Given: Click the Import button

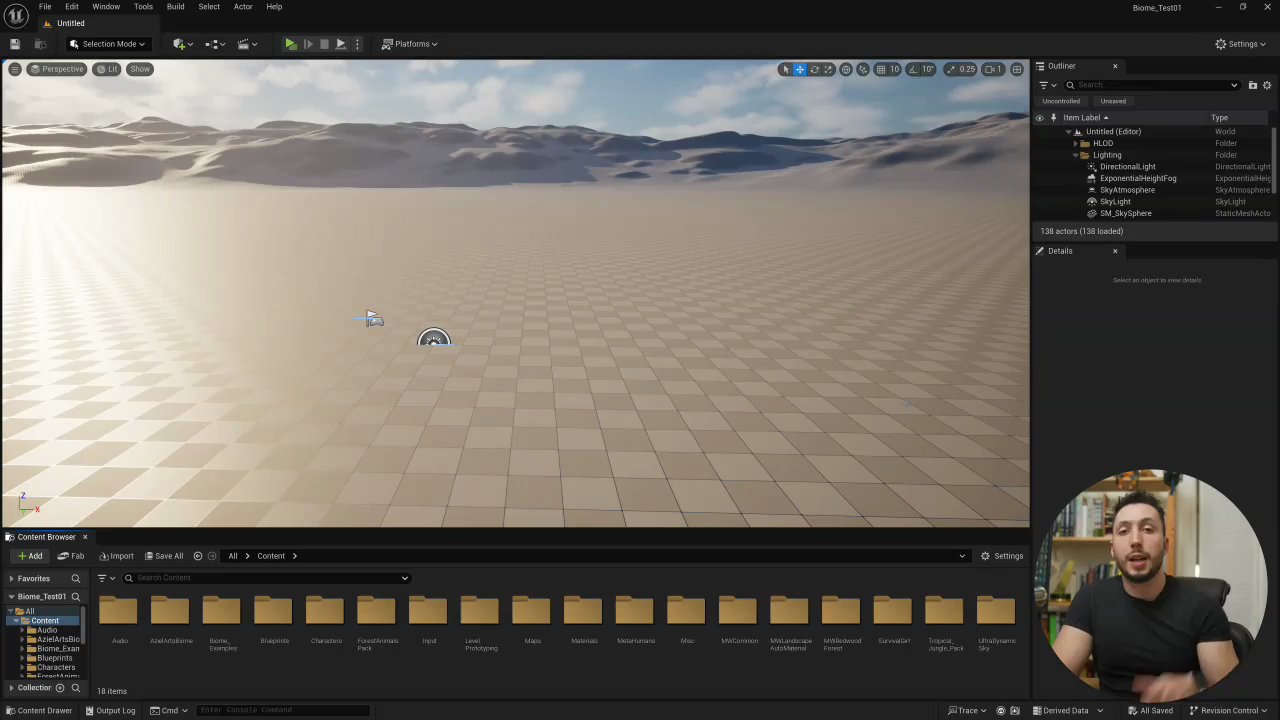Looking at the screenshot, I should [117, 556].
